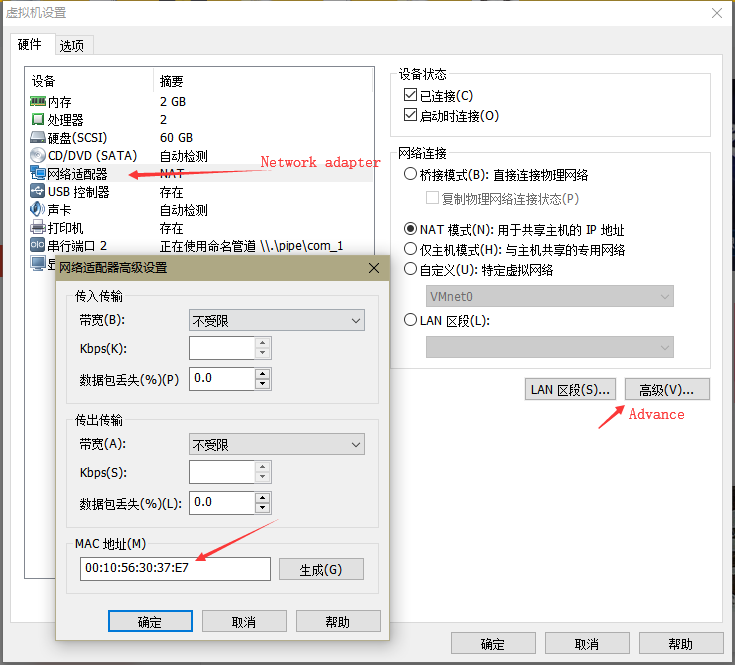Select the 声卡 sound card icon
This screenshot has width=735, height=665.
(38, 209)
